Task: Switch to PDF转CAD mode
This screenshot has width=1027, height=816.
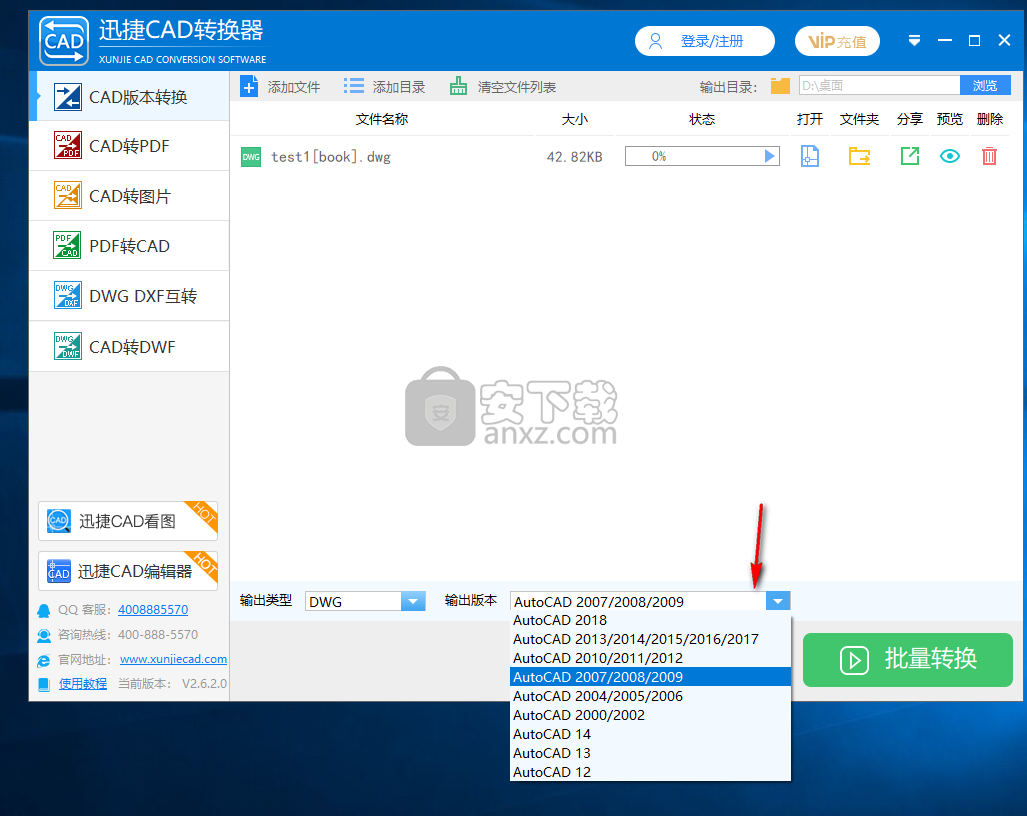Action: [x=129, y=246]
